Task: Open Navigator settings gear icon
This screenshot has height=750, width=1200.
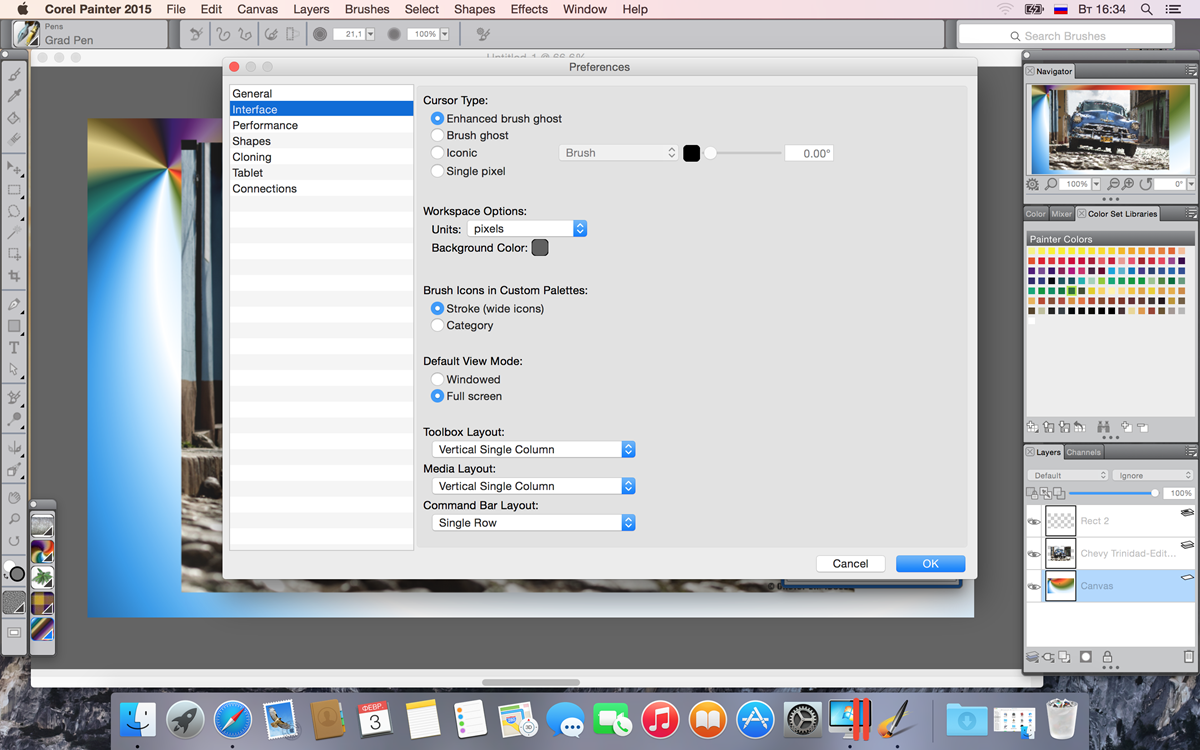Action: [x=1033, y=184]
